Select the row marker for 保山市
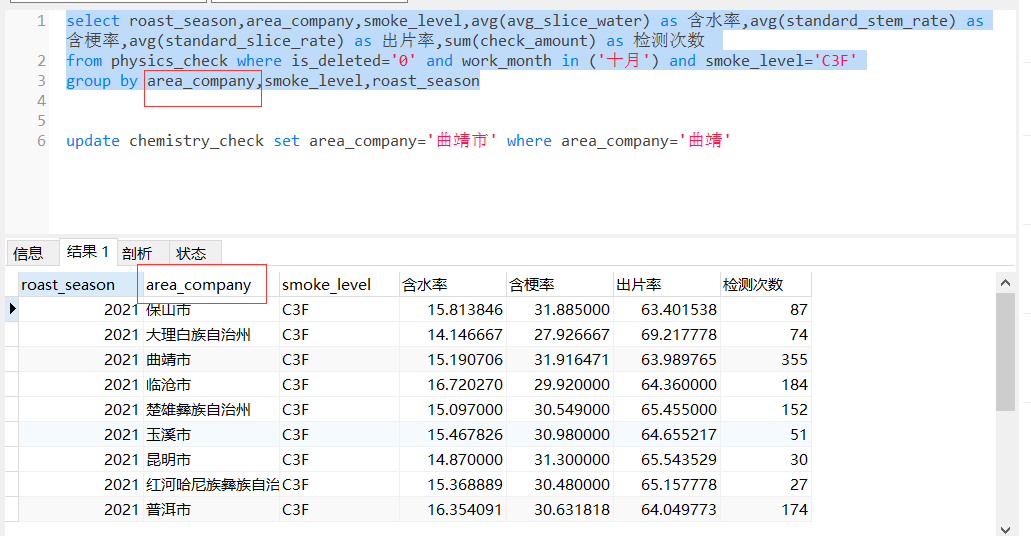Image resolution: width=1031 pixels, height=536 pixels. point(12,309)
